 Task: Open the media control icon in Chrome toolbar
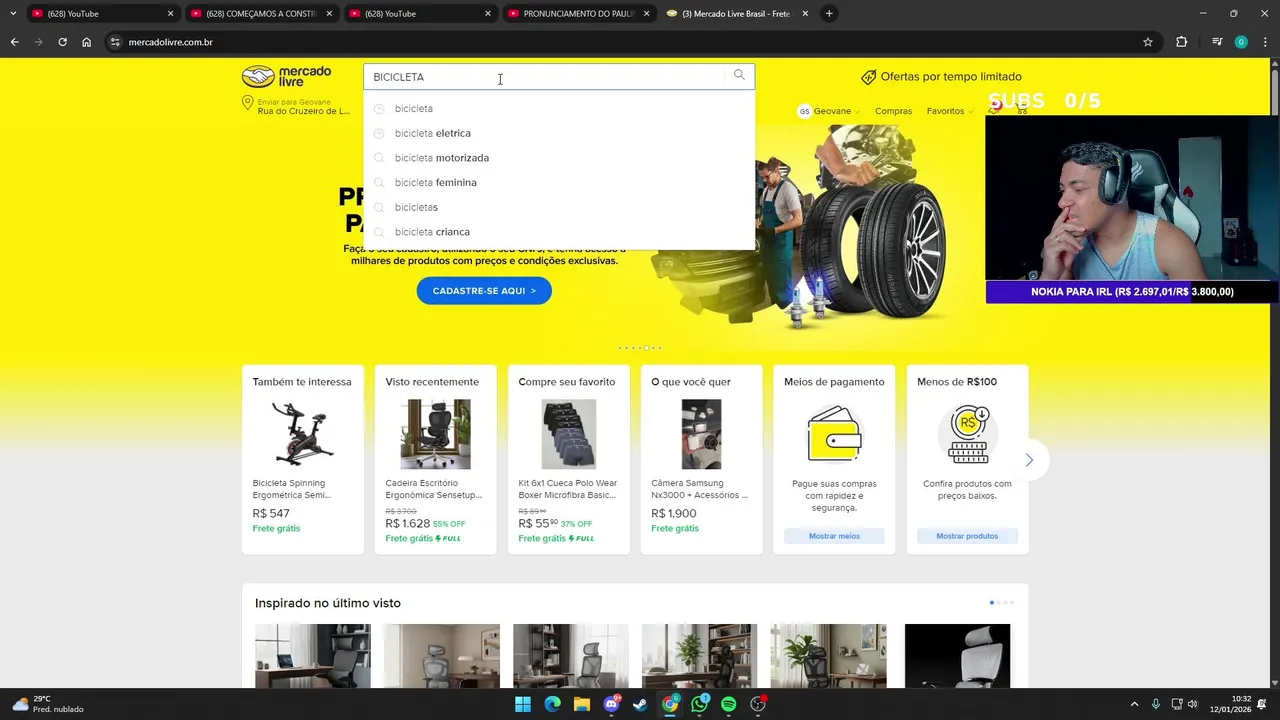(1216, 42)
